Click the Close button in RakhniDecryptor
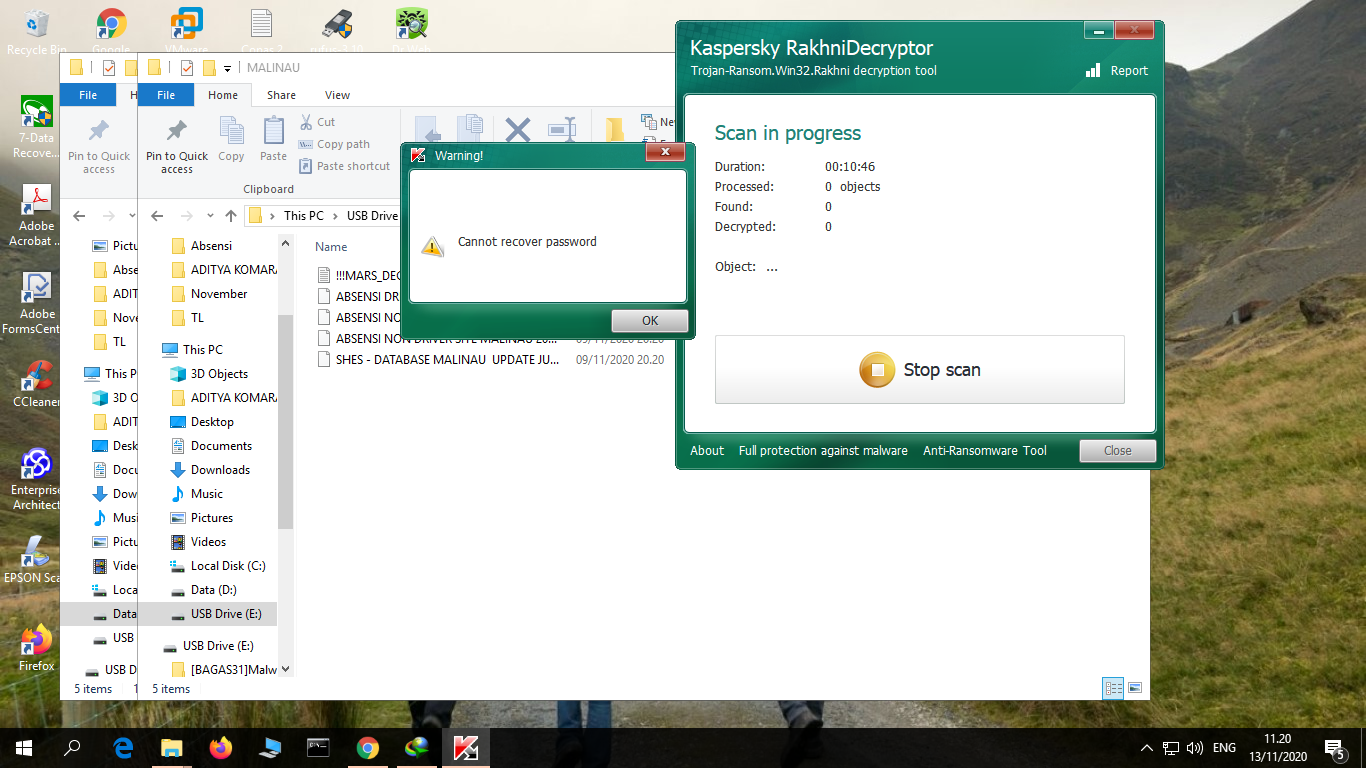Viewport: 1366px width, 768px height. coord(1118,451)
